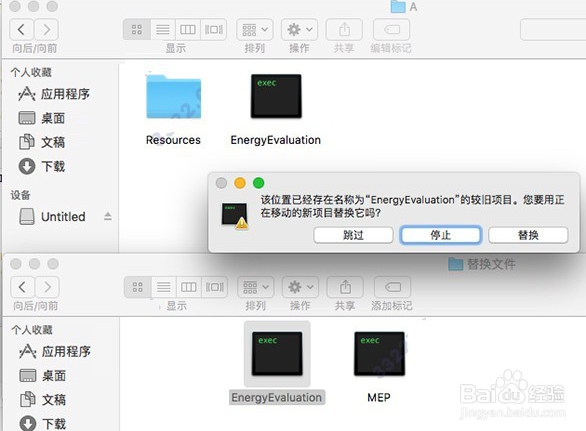Click green zoom button on dialog

coord(259,183)
